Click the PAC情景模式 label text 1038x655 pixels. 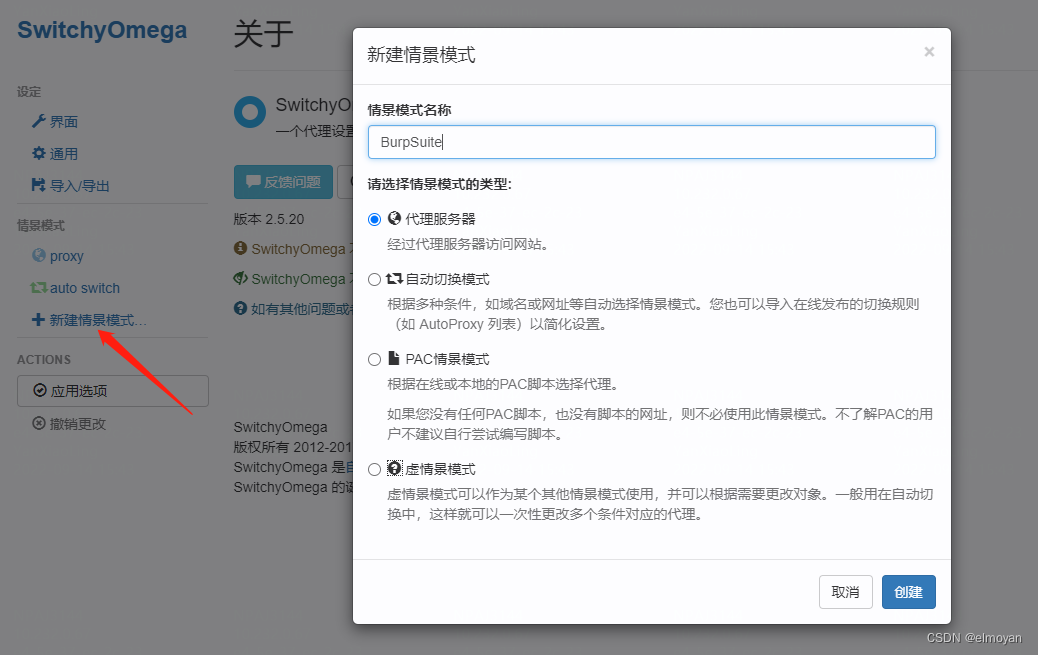coord(448,360)
